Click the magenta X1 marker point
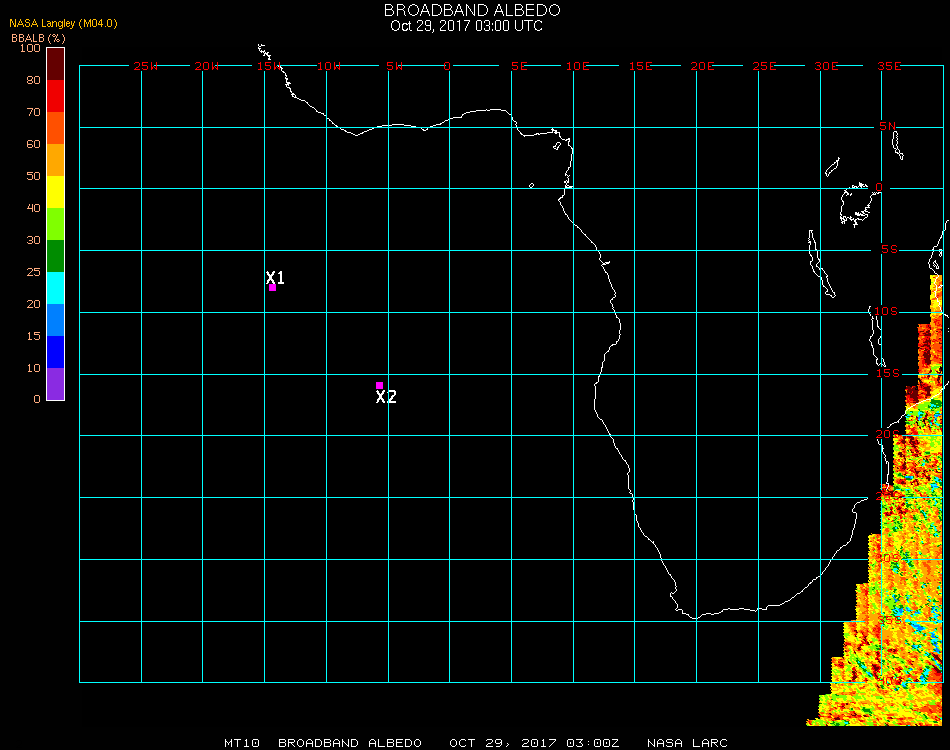 coord(272,288)
